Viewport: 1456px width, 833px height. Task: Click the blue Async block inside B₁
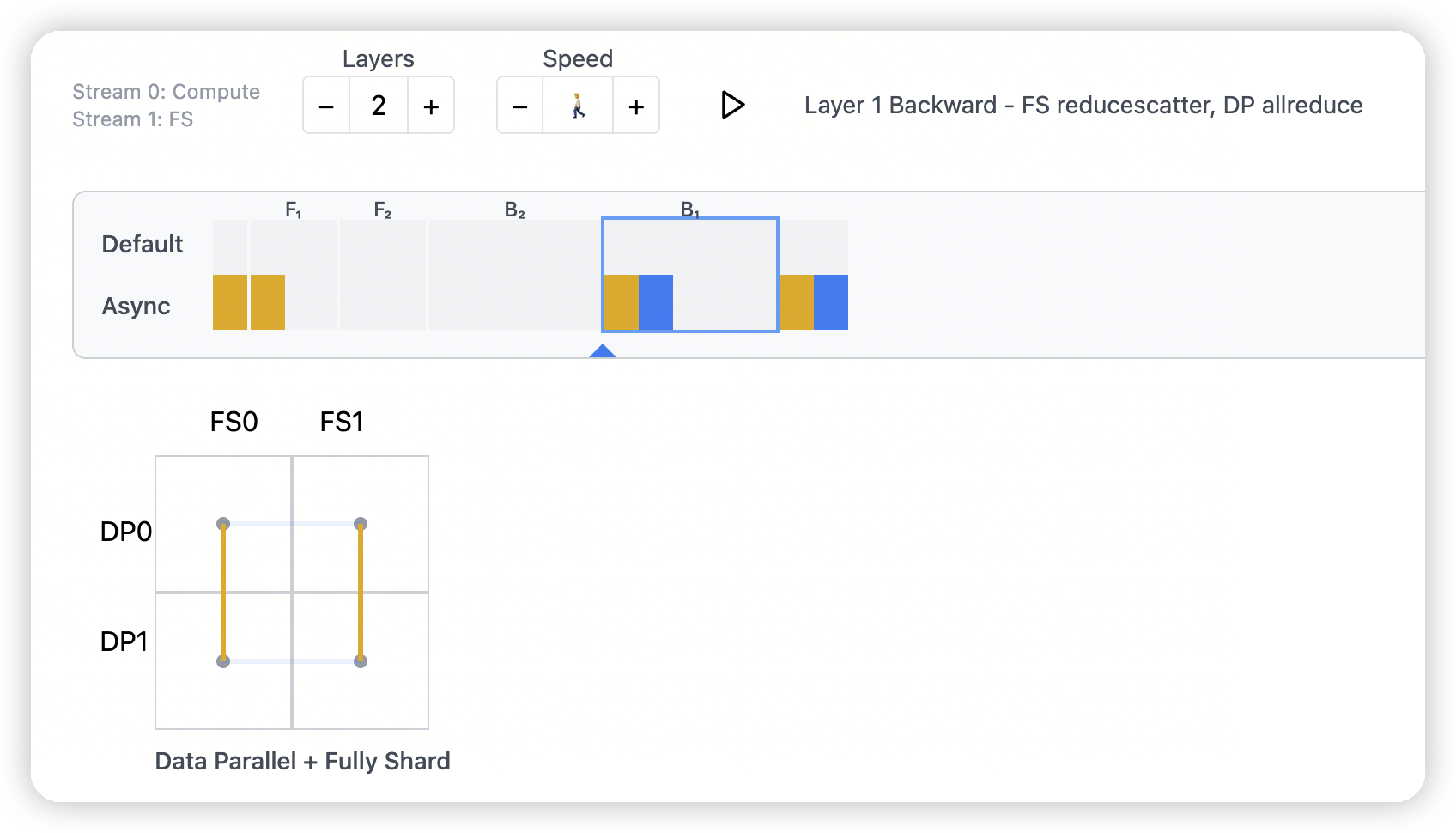pos(656,302)
